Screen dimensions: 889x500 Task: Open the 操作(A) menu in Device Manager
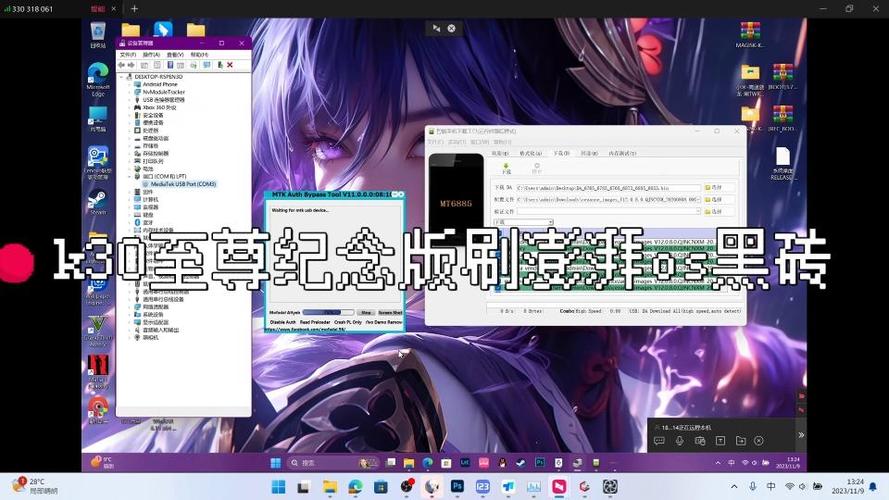tap(151, 54)
